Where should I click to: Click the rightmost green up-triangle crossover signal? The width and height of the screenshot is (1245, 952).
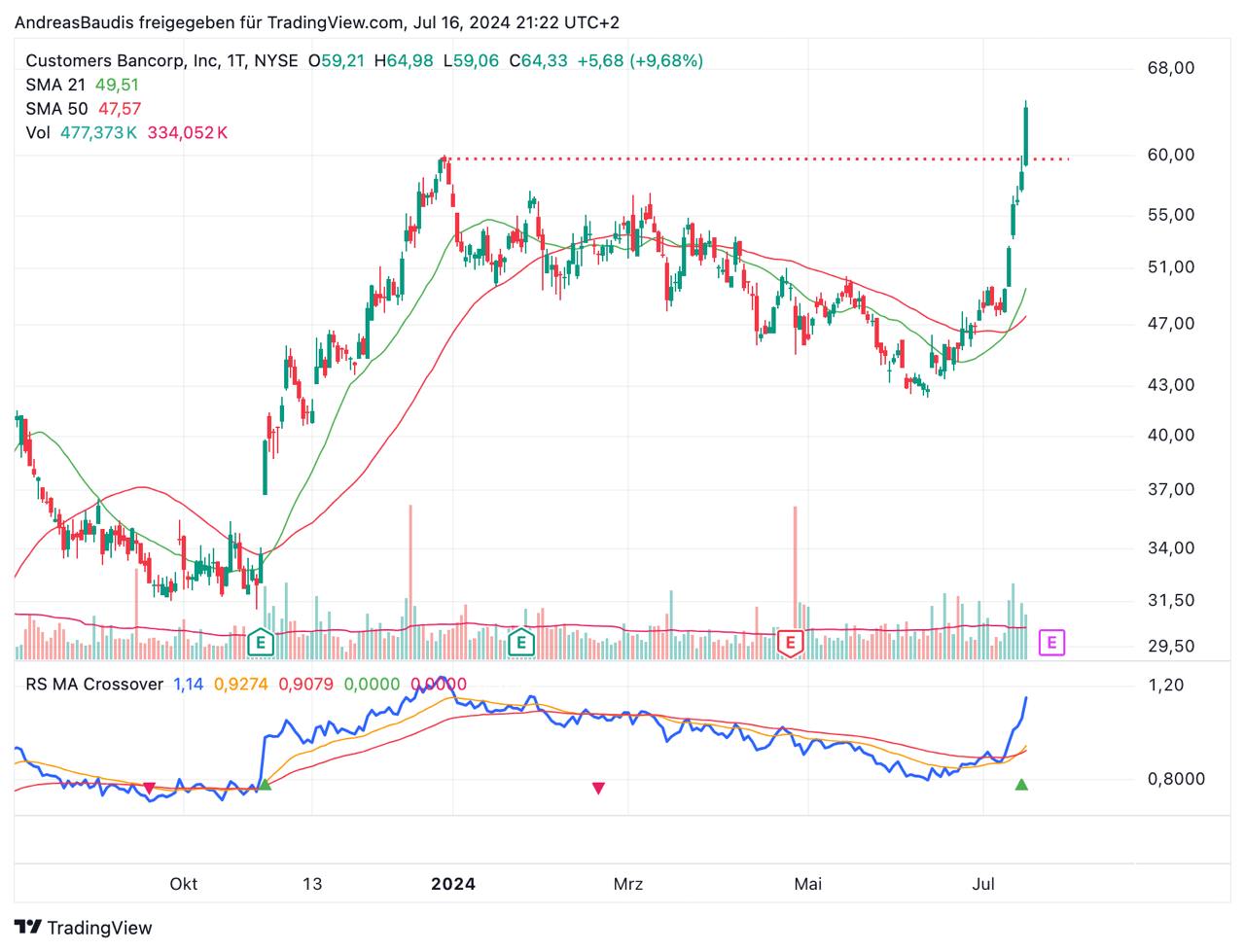tap(1021, 785)
